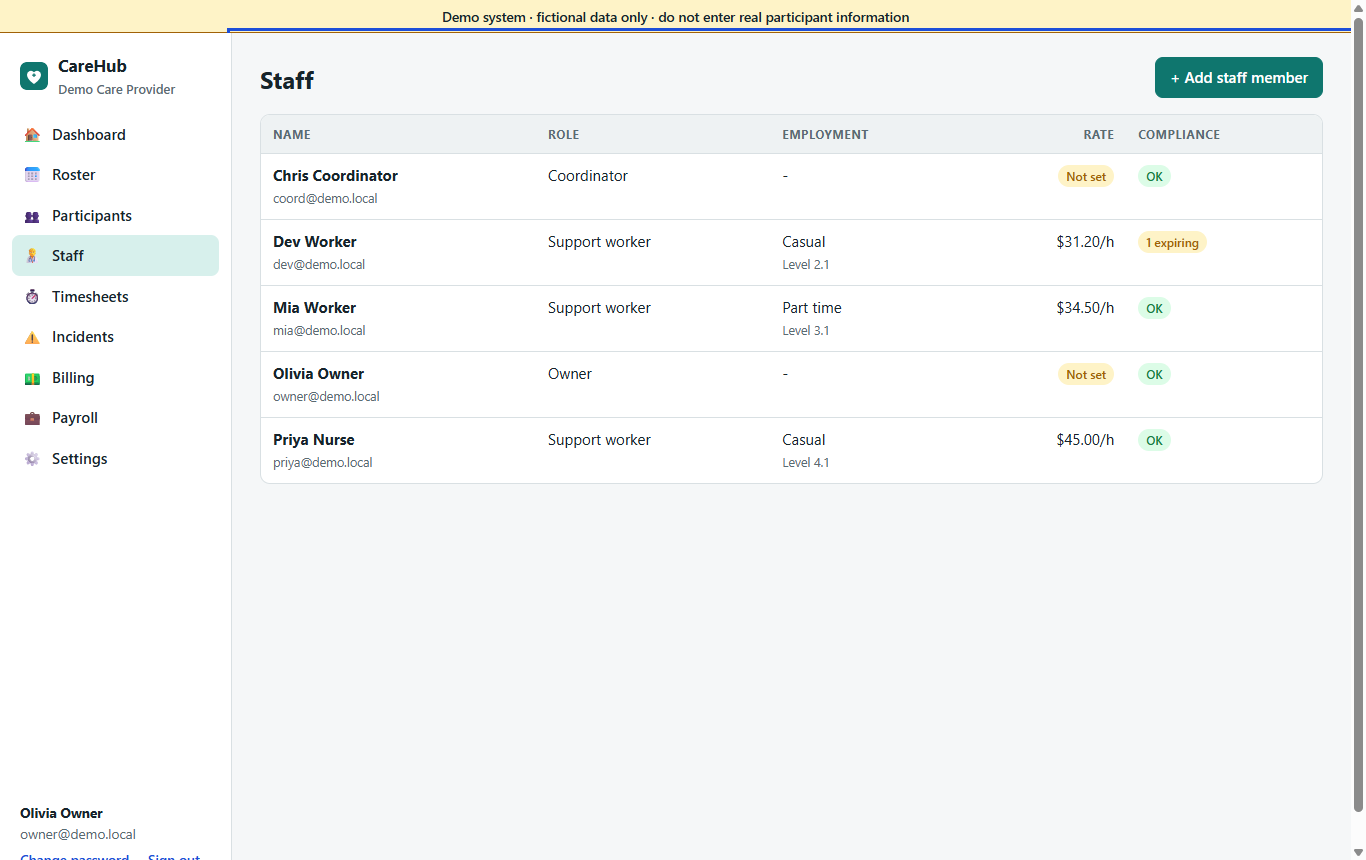Click the COMPLIANCE column header
Viewport: 1366px width, 860px height.
click(1179, 135)
